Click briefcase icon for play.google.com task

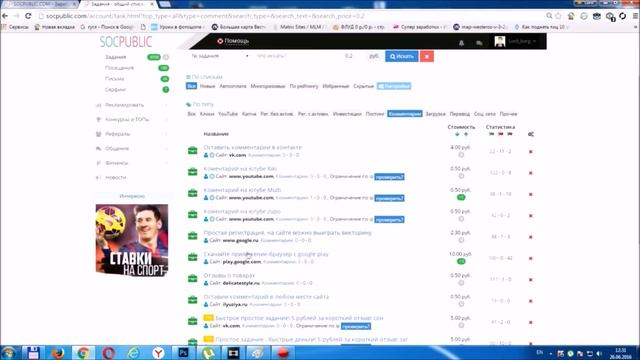193,258
